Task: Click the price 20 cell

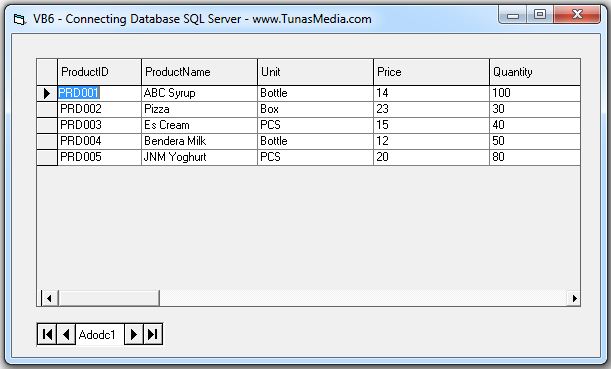Action: (x=431, y=157)
